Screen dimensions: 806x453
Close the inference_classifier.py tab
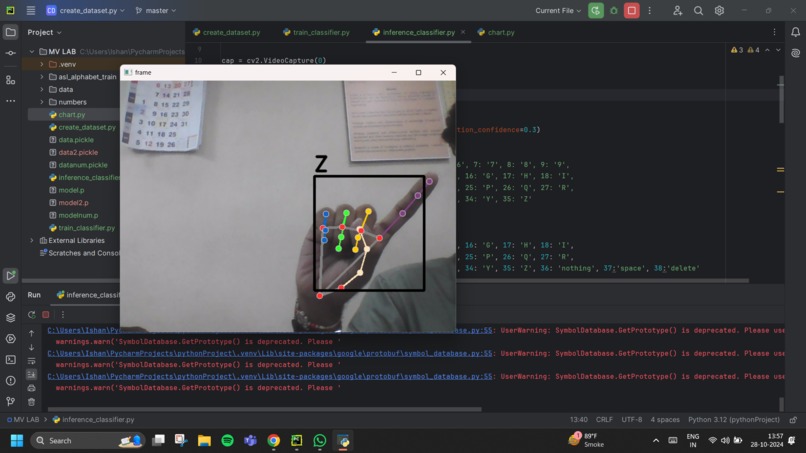tap(463, 32)
